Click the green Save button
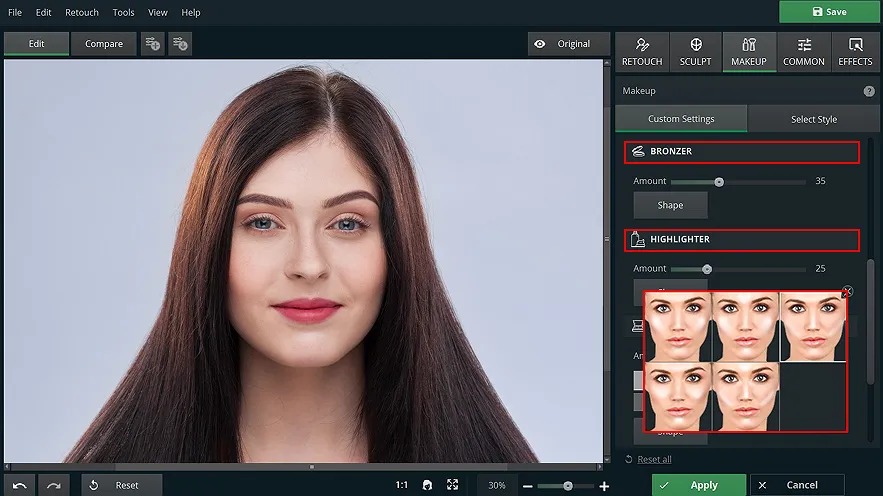Viewport: 883px width, 496px height. pyautogui.click(x=830, y=12)
